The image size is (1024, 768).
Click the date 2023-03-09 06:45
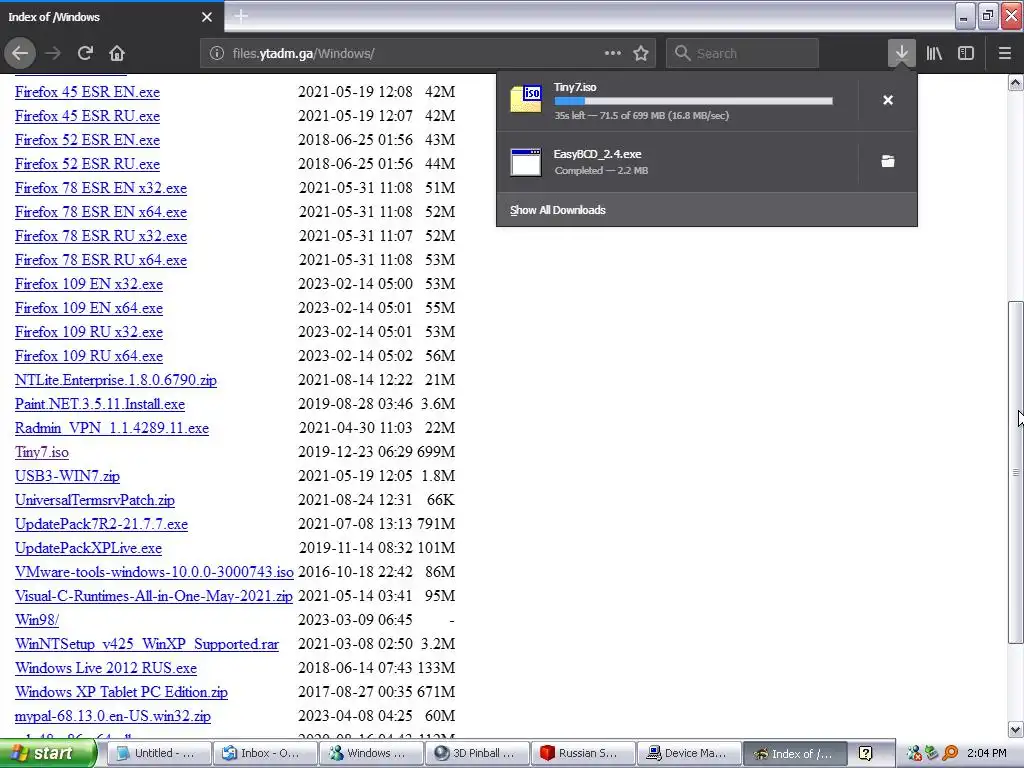[356, 620]
